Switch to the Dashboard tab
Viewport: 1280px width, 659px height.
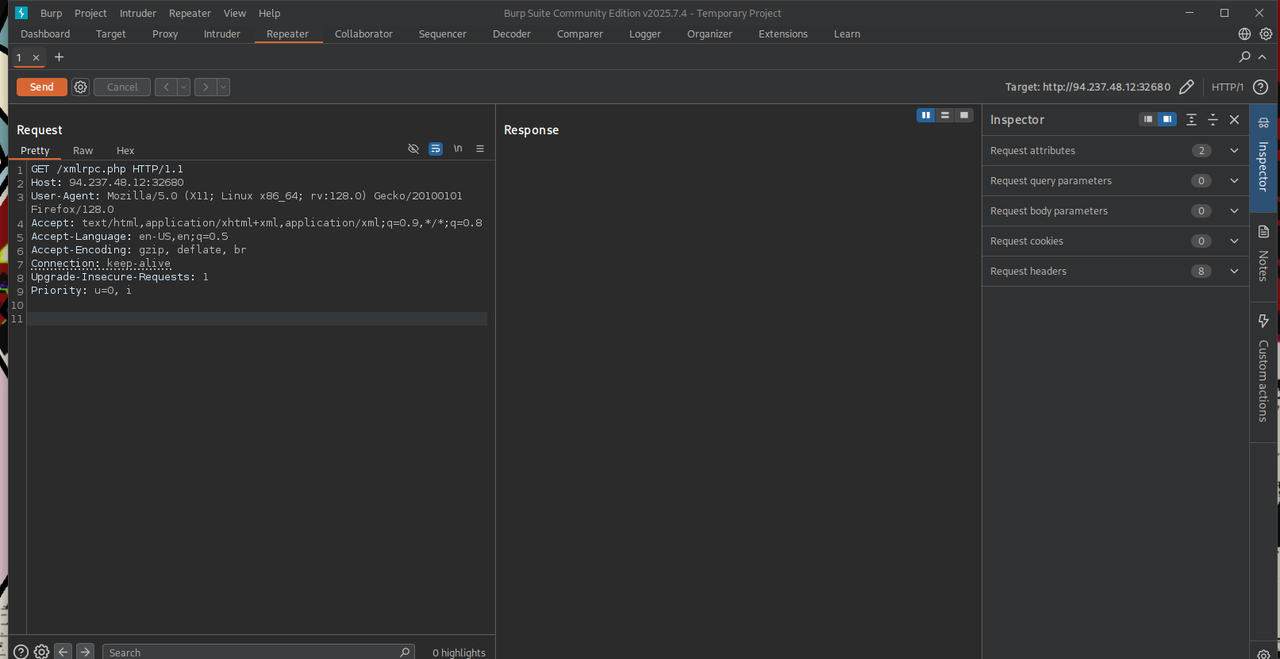[45, 34]
